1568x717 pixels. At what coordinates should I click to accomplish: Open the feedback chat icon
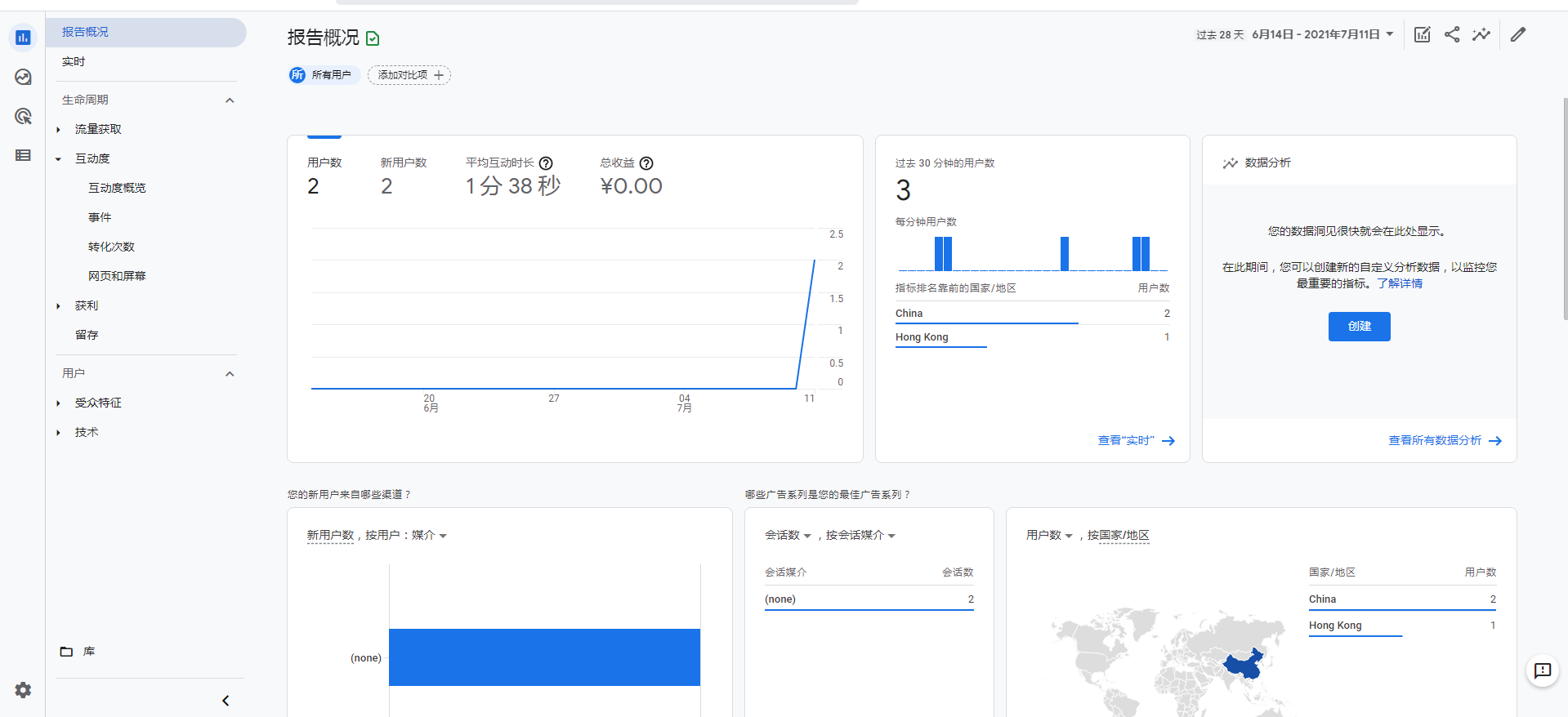click(x=1543, y=670)
